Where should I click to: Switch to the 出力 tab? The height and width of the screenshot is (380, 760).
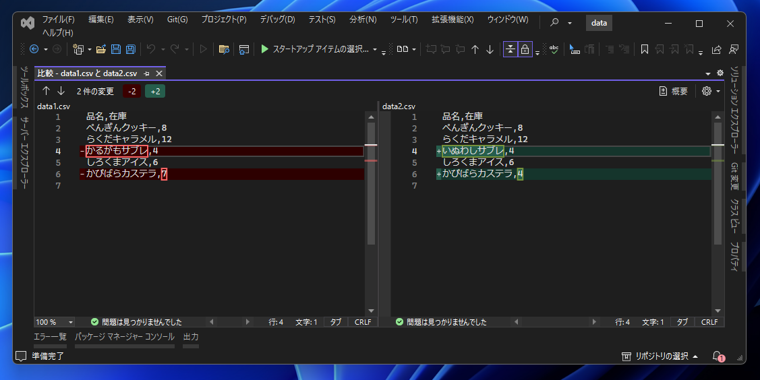(190, 337)
